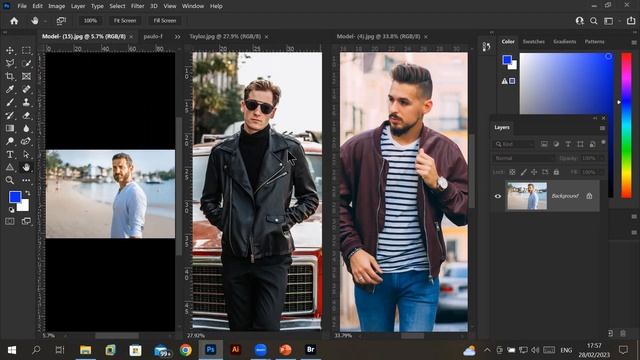
Task: Toggle the pixel layer filter
Action: (544, 144)
